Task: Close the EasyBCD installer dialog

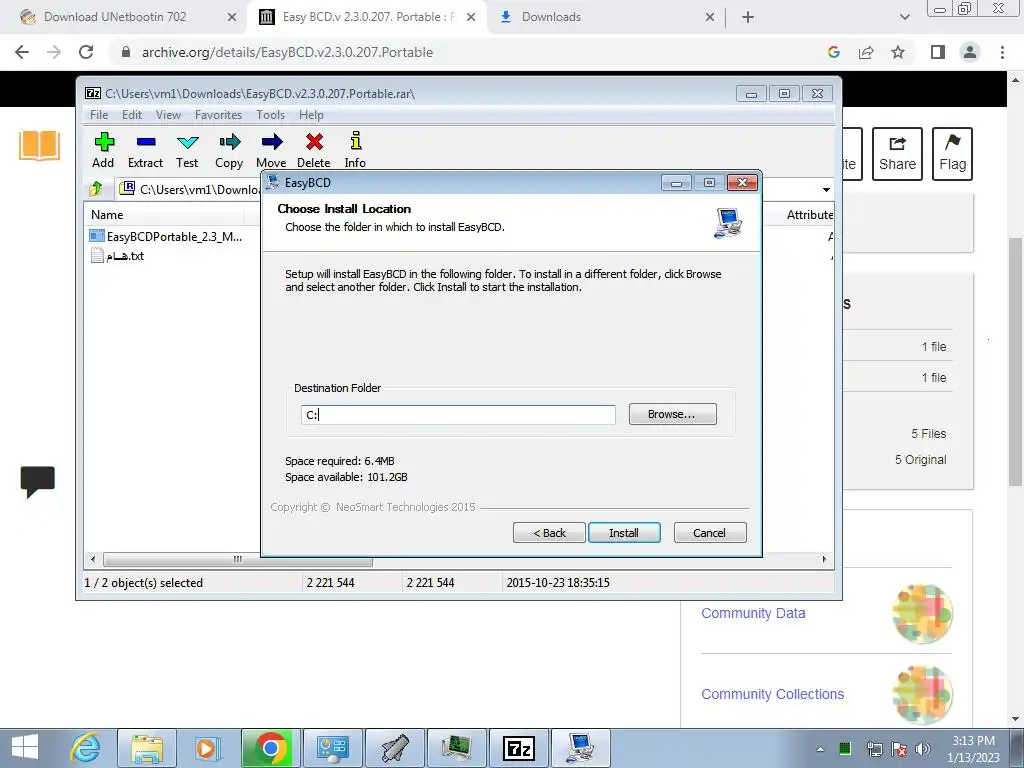Action: click(x=743, y=183)
